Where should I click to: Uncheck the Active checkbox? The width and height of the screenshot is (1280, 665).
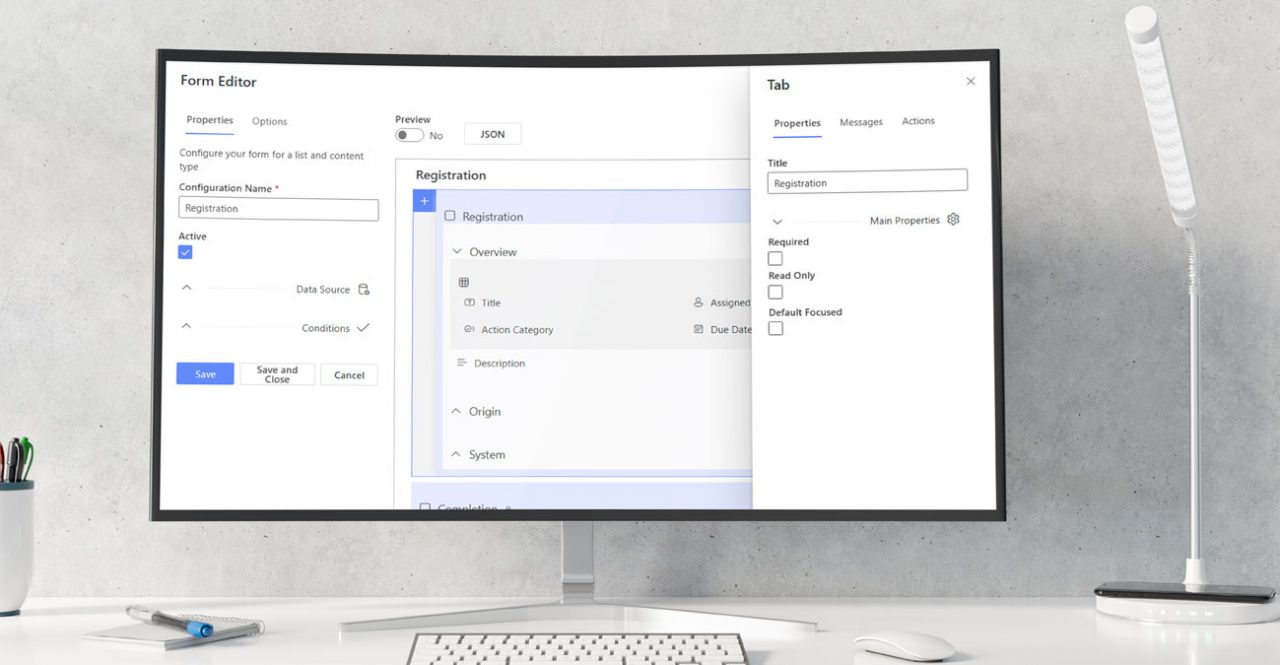[185, 252]
